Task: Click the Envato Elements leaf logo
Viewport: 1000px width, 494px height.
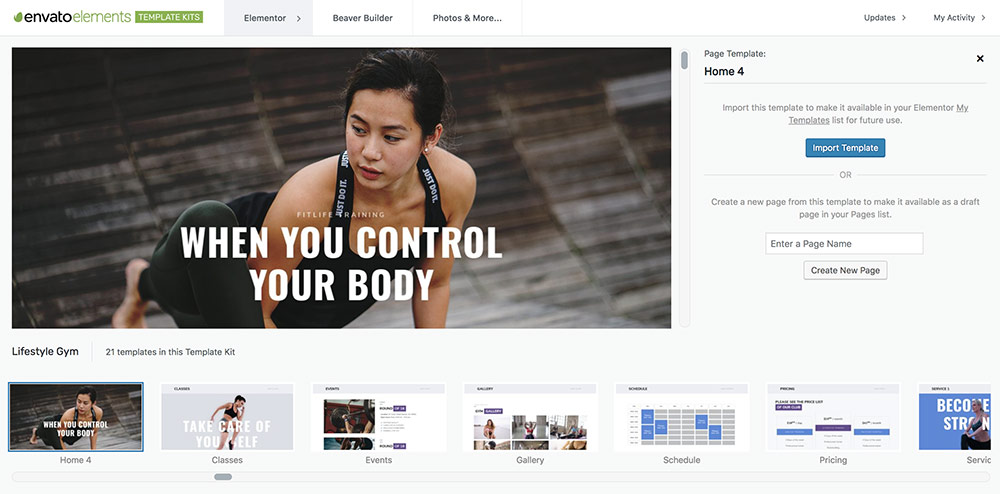Action: [x=18, y=17]
